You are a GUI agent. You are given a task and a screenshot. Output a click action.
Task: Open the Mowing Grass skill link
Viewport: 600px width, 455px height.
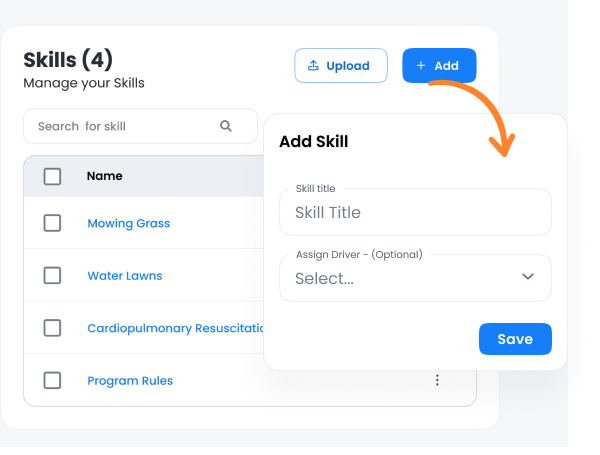[129, 223]
